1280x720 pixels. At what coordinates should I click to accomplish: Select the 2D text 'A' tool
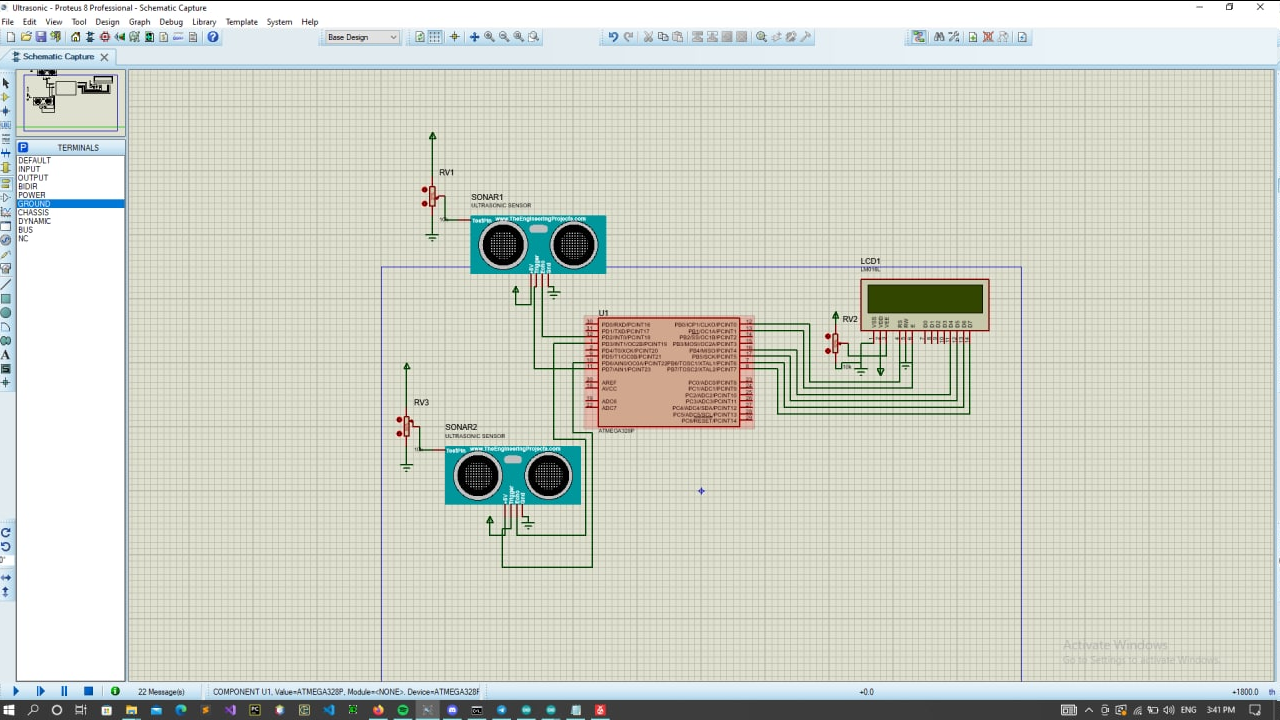(x=6, y=355)
